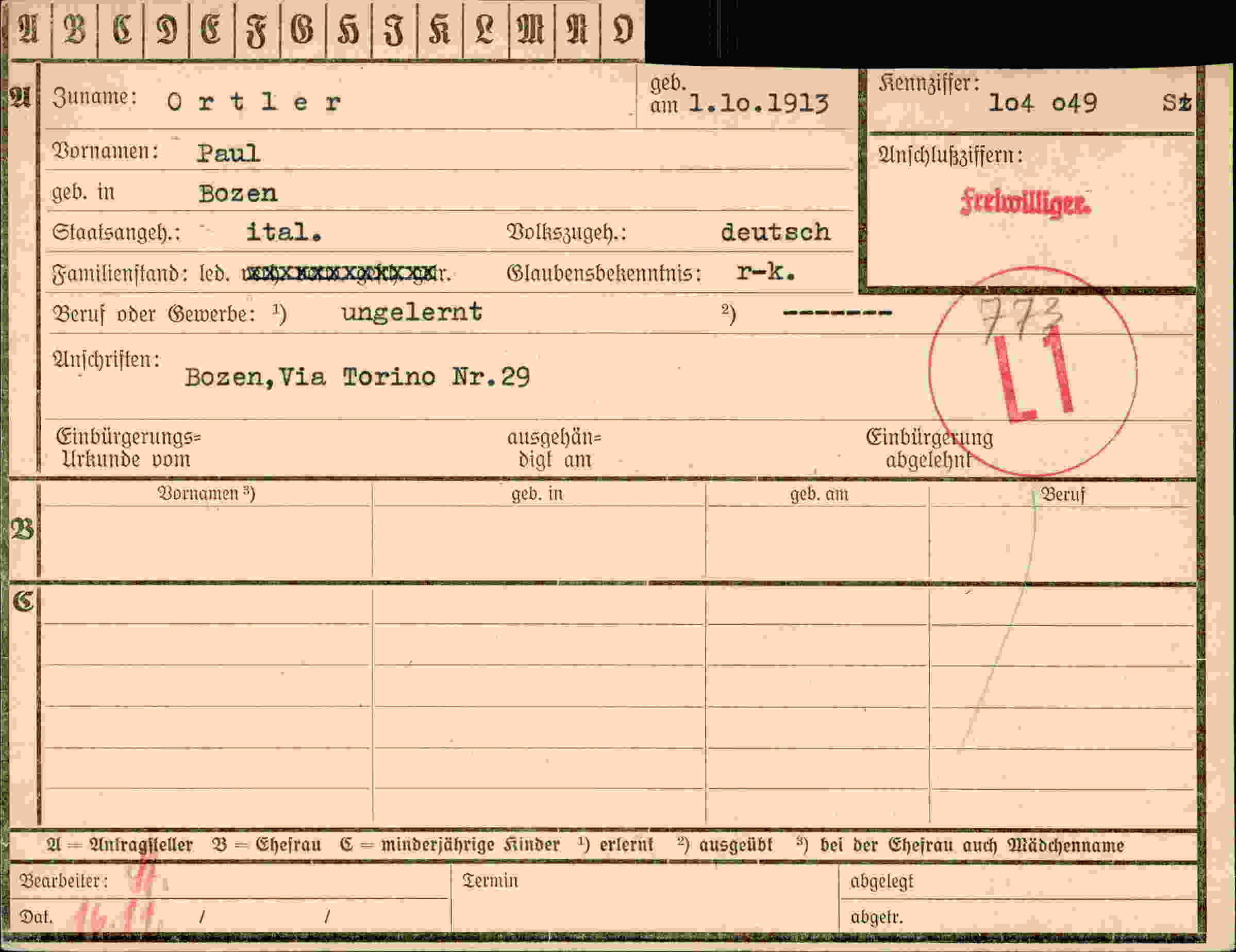
Task: Click the 'geb. am' column header
Action: tap(819, 494)
